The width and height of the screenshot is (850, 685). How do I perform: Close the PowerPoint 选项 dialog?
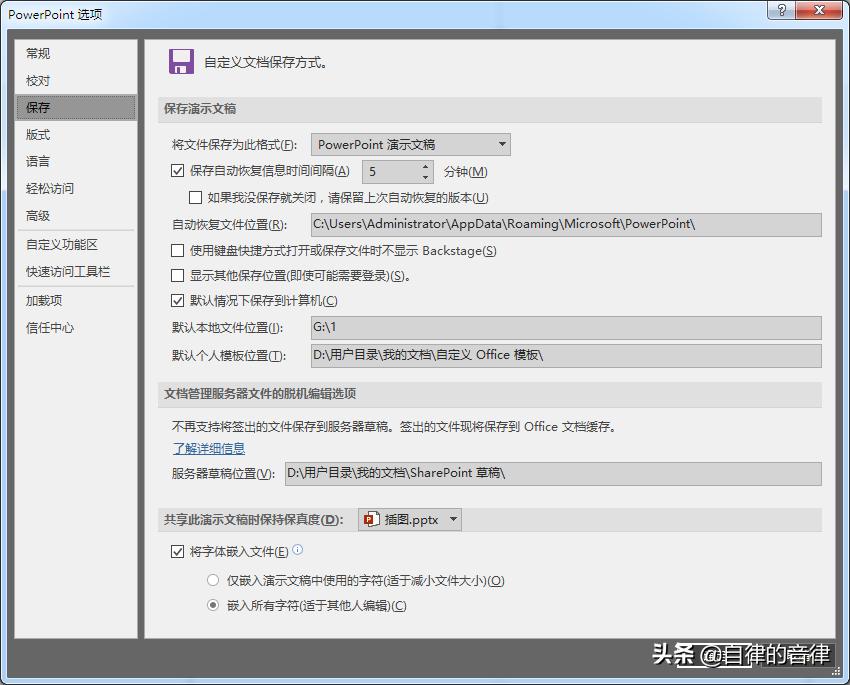[x=820, y=10]
